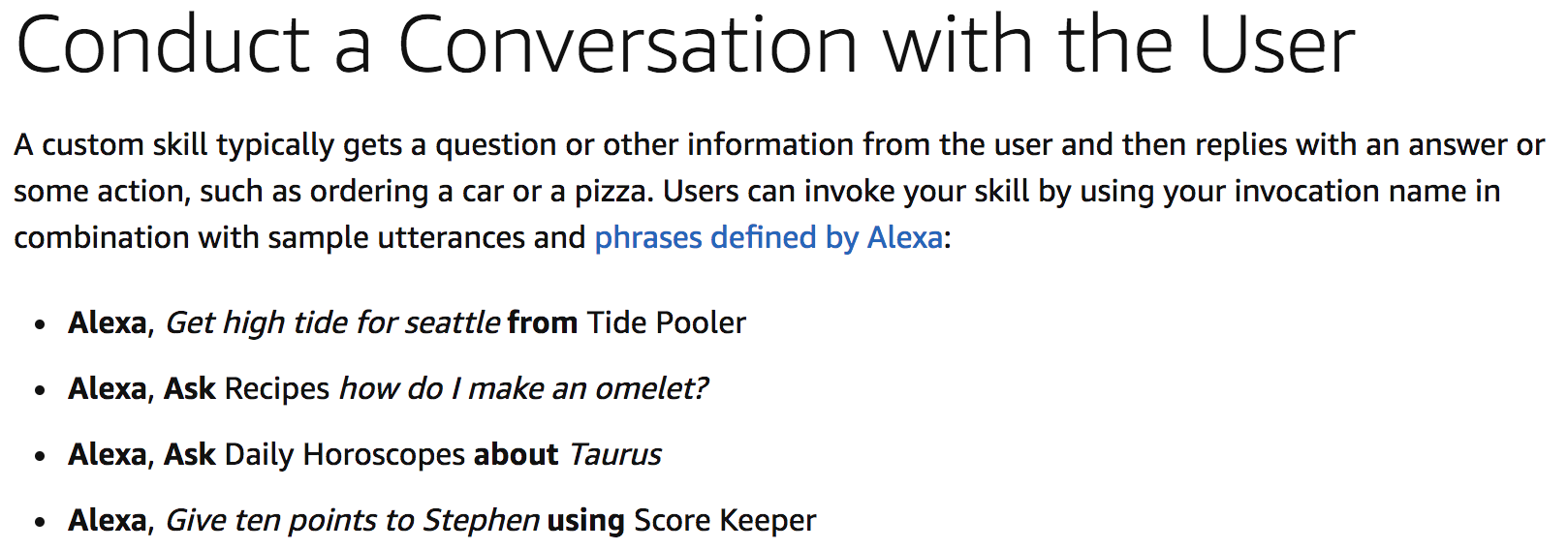This screenshot has width=1568, height=550.
Task: Click the skill name 'Daily Horoscopes'
Action: coord(345,455)
